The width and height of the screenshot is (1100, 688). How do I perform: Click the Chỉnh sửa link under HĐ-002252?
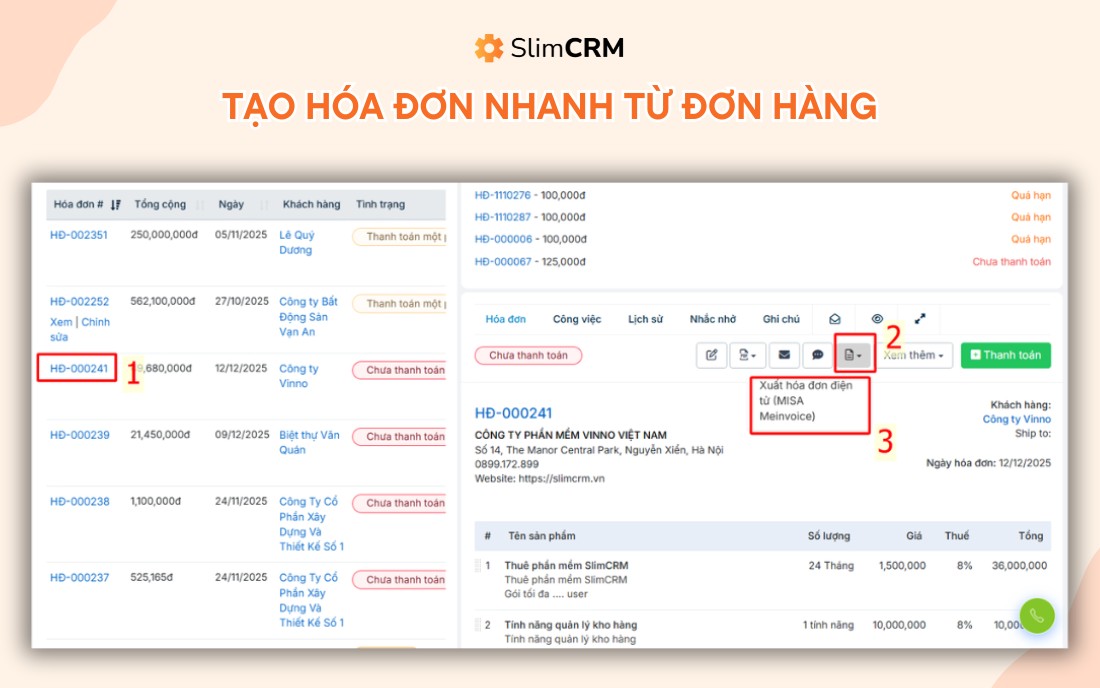point(95,322)
